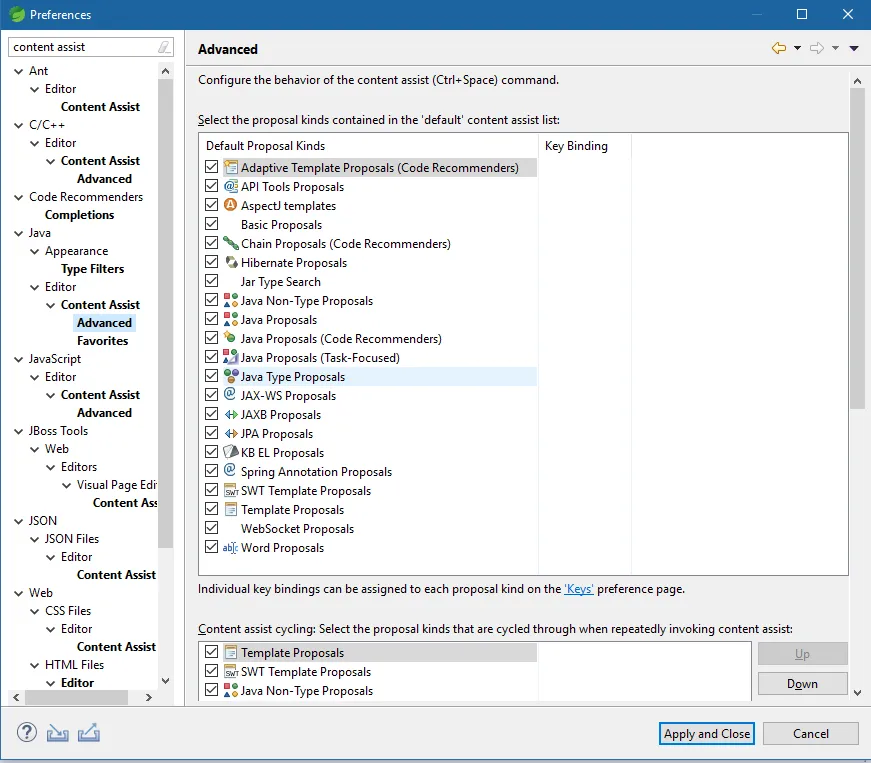
Task: Toggle SWT Template Proposals checkbox in cycling list
Action: [x=211, y=670]
